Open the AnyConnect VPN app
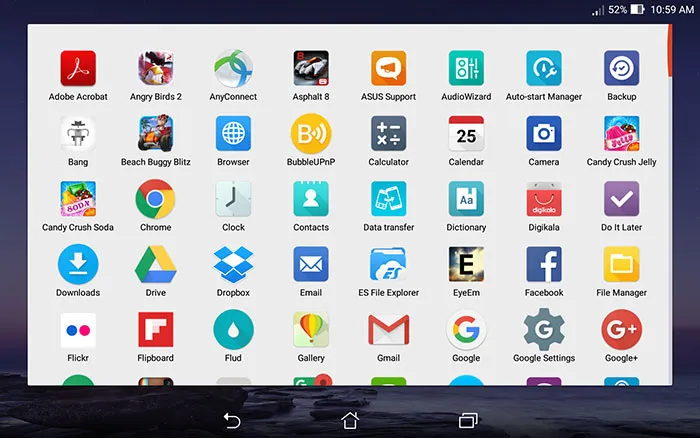Viewport: 700px width, 438px height. 233,69
